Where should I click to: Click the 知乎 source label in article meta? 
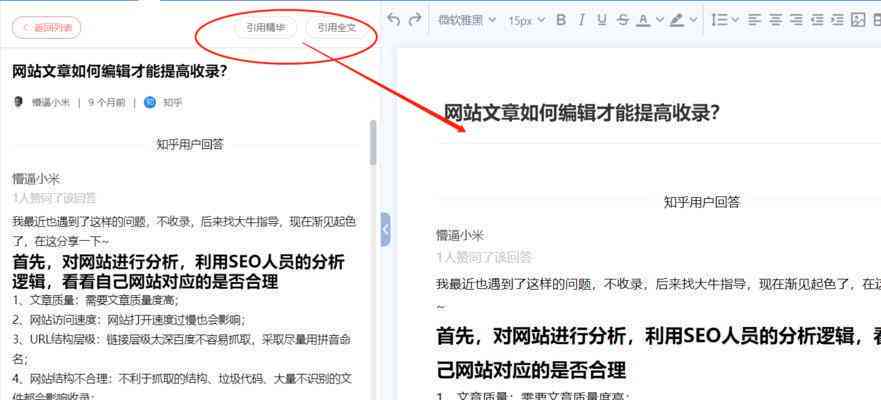(173, 103)
